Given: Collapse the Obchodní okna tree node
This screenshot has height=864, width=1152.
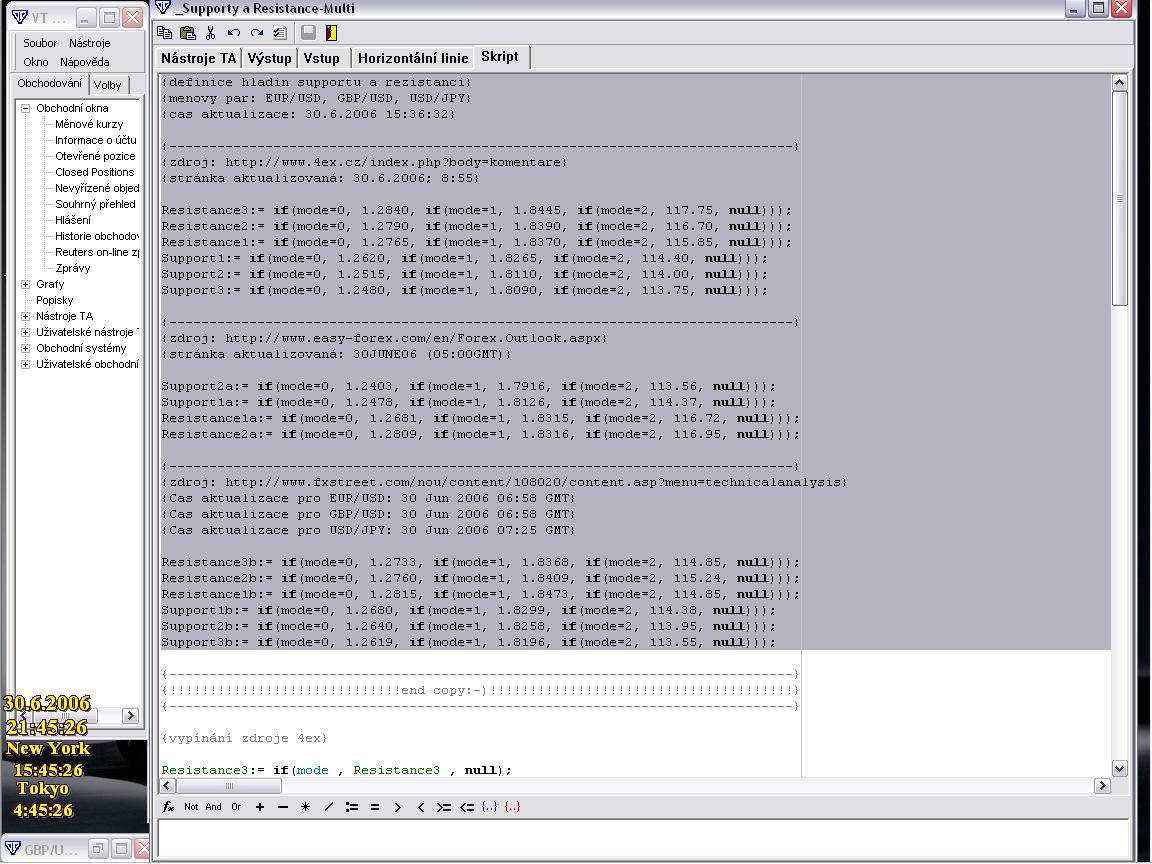Looking at the screenshot, I should (x=26, y=108).
